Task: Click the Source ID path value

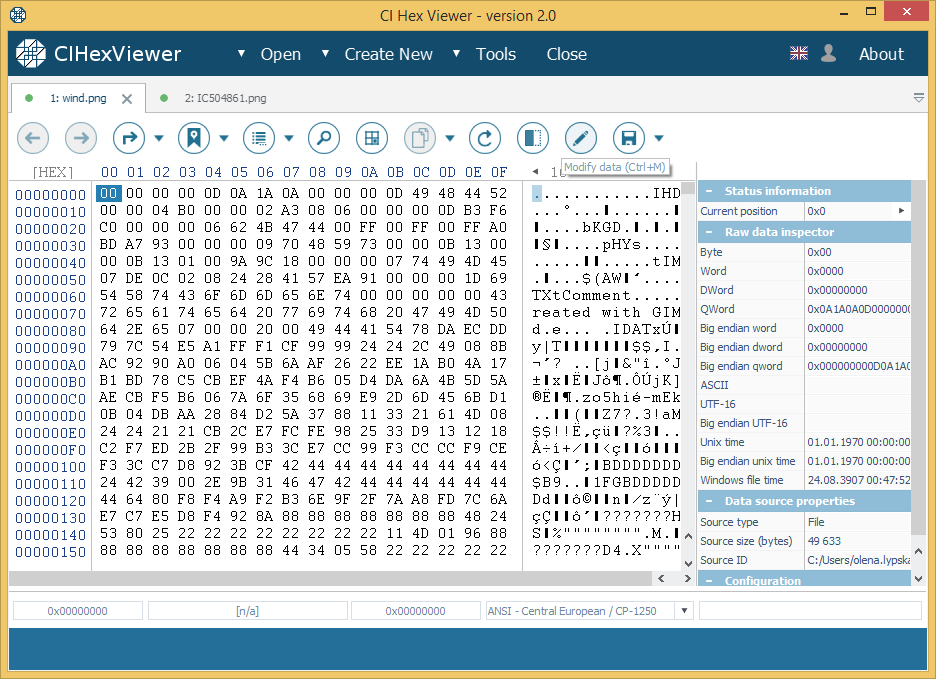Action: pos(857,560)
